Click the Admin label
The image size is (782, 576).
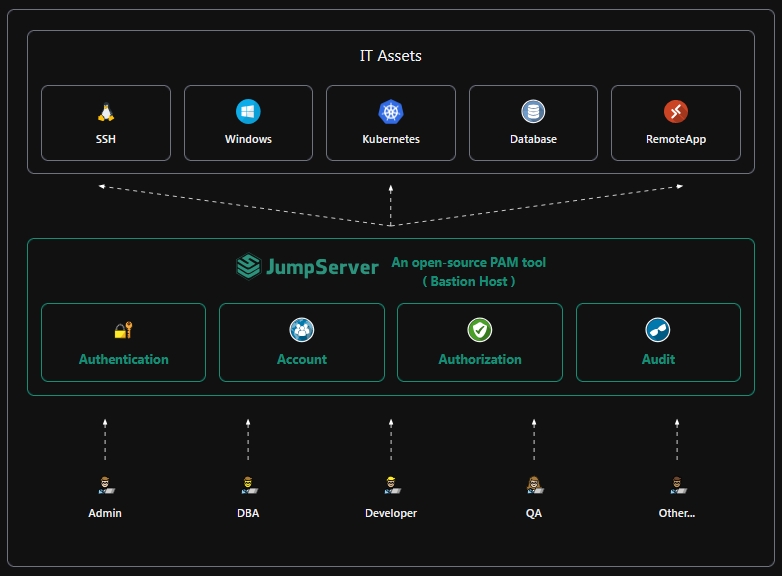pos(105,513)
